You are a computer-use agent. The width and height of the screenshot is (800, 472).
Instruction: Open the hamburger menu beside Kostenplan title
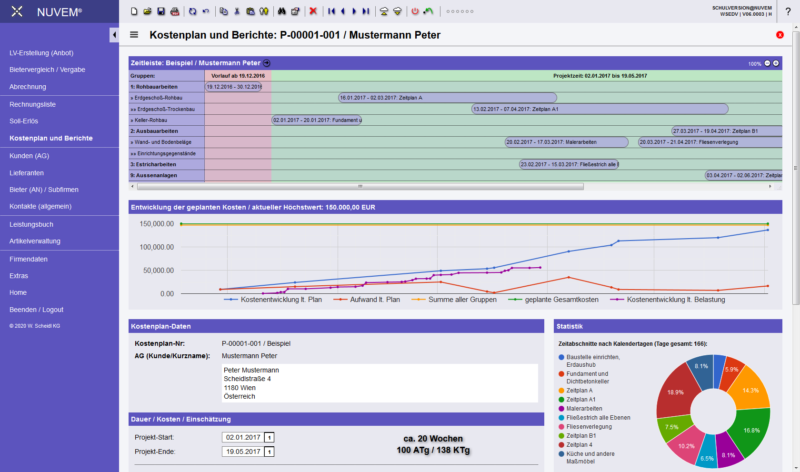point(134,35)
